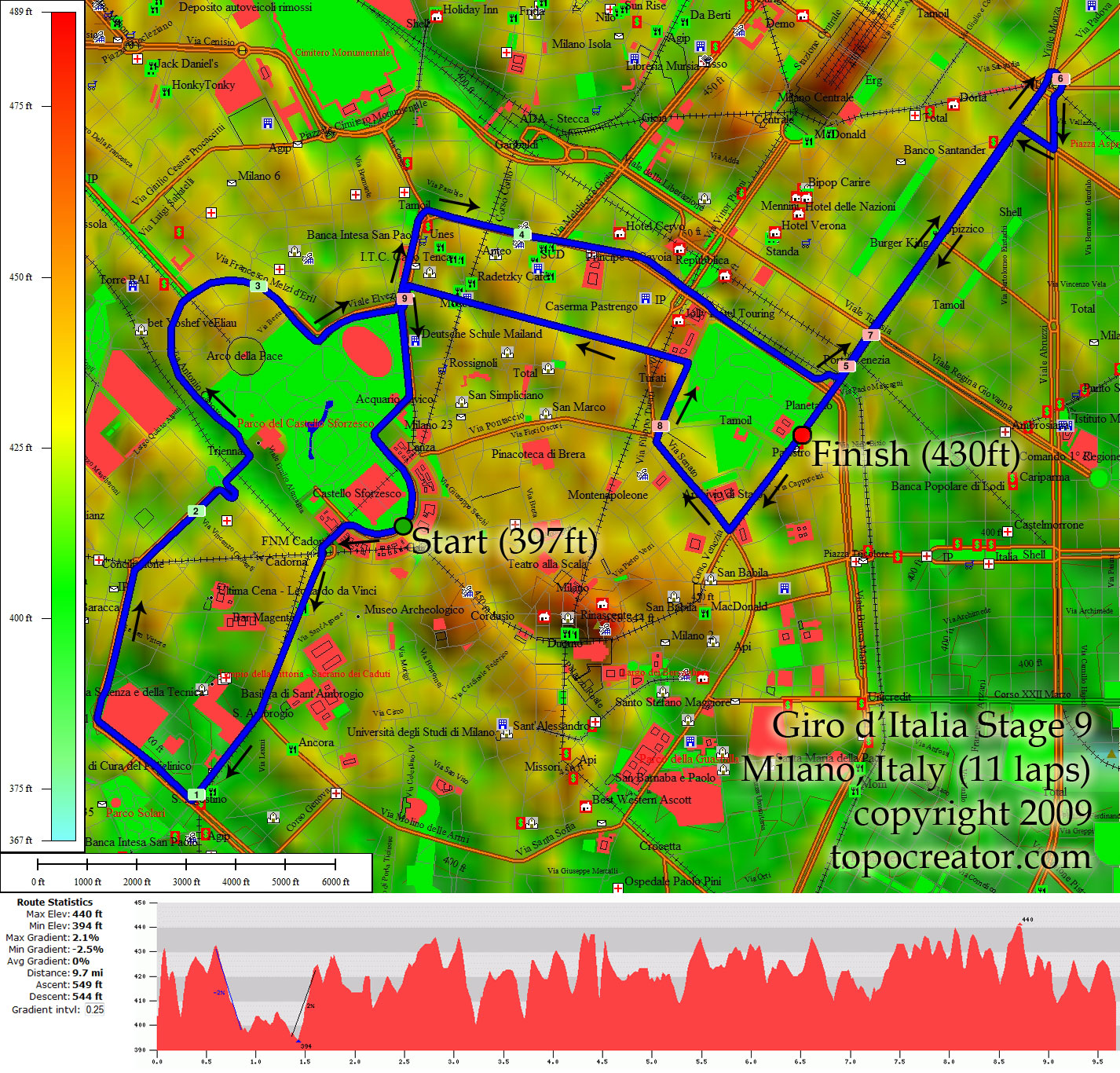This screenshot has width=1120, height=1073.
Task: Click the Pinacoteca di Brera label
Action: tap(538, 454)
